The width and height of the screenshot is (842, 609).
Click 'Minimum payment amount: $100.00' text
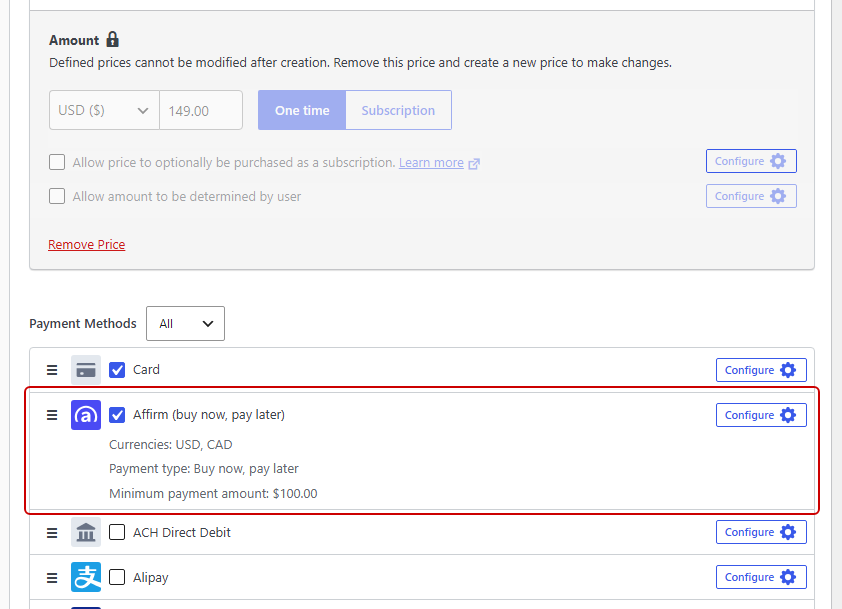coord(213,494)
